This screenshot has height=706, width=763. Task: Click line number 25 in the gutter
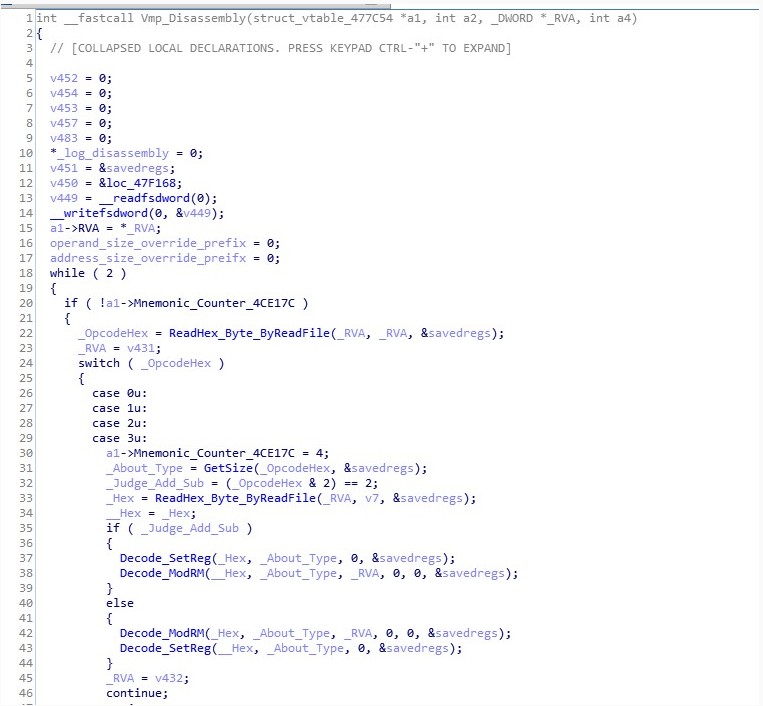26,379
